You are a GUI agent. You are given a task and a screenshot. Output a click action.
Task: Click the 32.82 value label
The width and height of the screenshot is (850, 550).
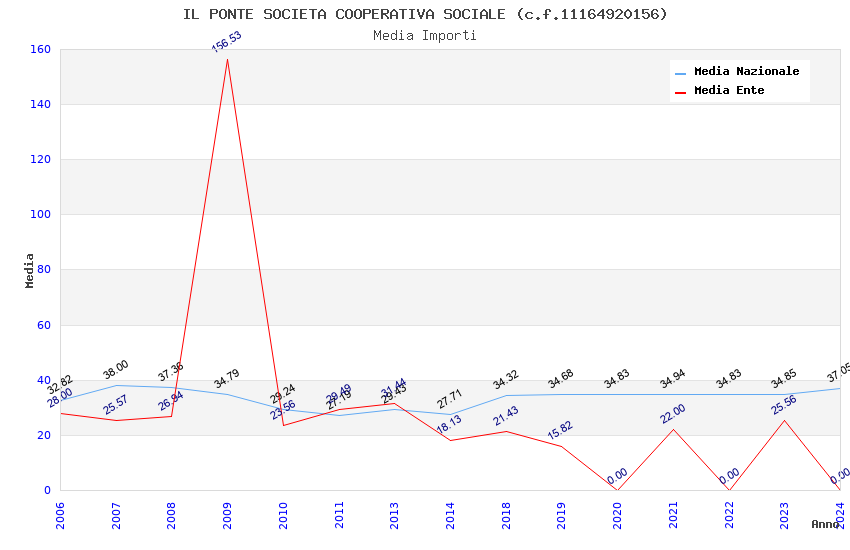[x=60, y=384]
